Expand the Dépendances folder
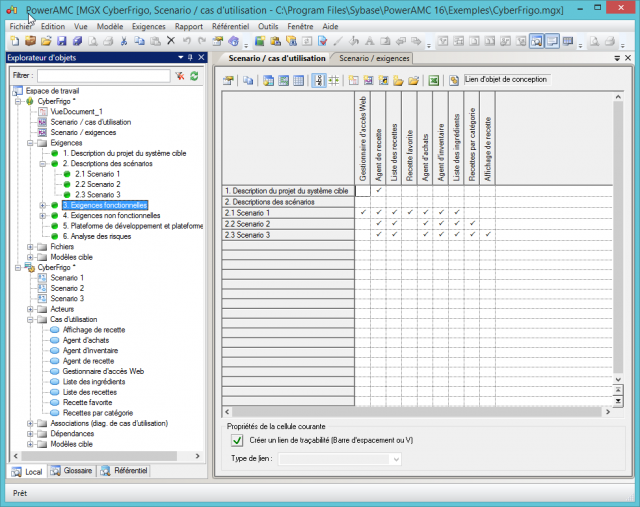The image size is (640, 507). pyautogui.click(x=30, y=434)
